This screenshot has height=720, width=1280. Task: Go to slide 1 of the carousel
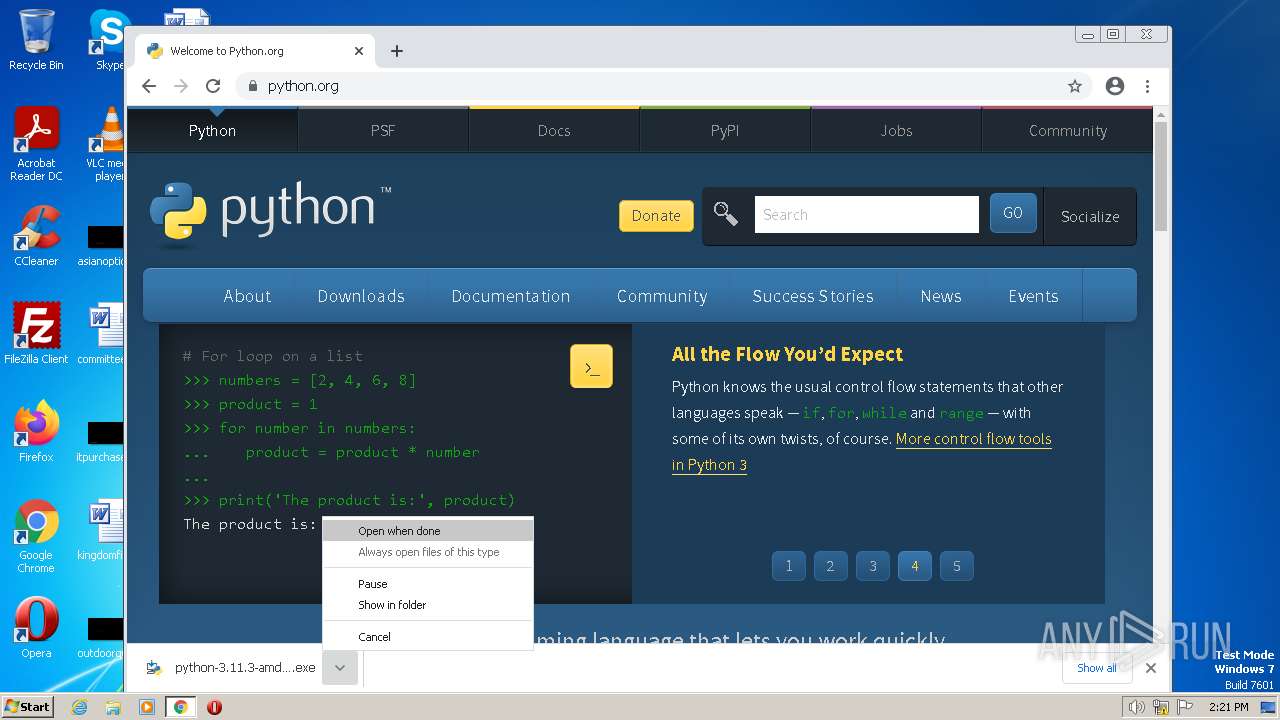click(x=788, y=566)
